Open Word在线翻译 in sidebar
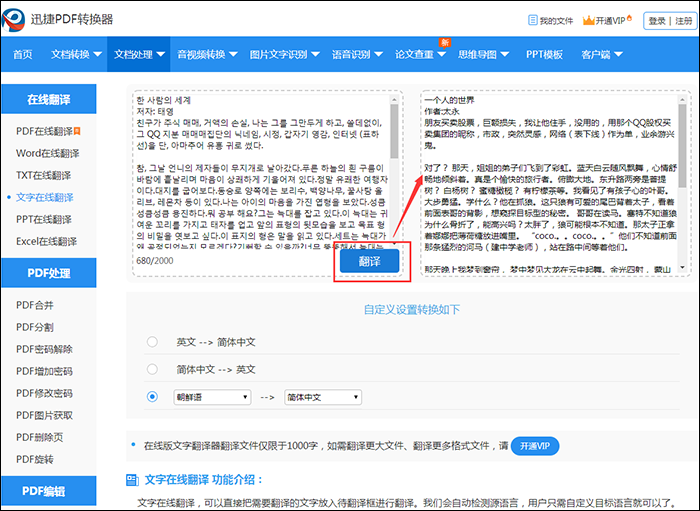 48,153
